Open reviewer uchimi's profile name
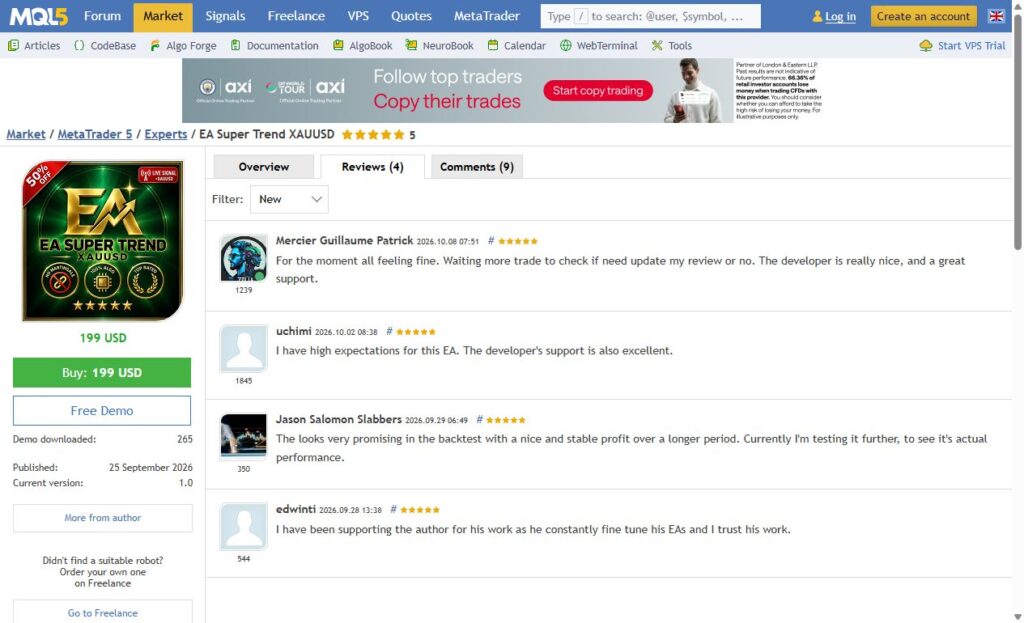Image resolution: width=1024 pixels, height=623 pixels. tap(294, 331)
